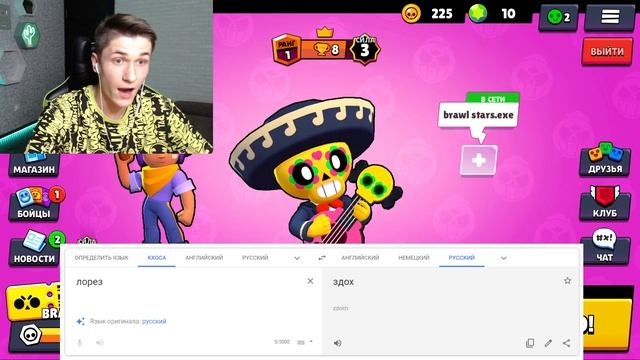Listen to source text speaker icon
The image size is (640, 360).
pyautogui.click(x=100, y=342)
